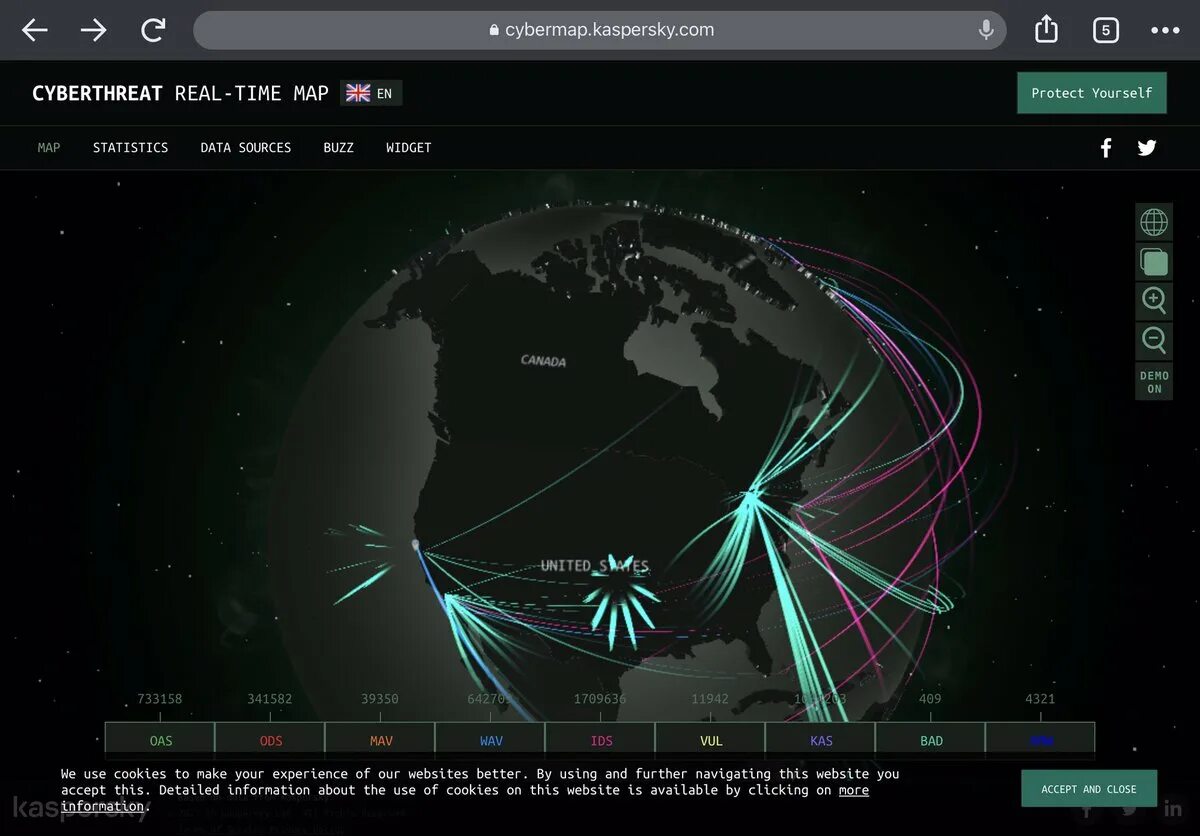The image size is (1200, 836).
Task: Share via the Twitter icon
Action: [1147, 148]
